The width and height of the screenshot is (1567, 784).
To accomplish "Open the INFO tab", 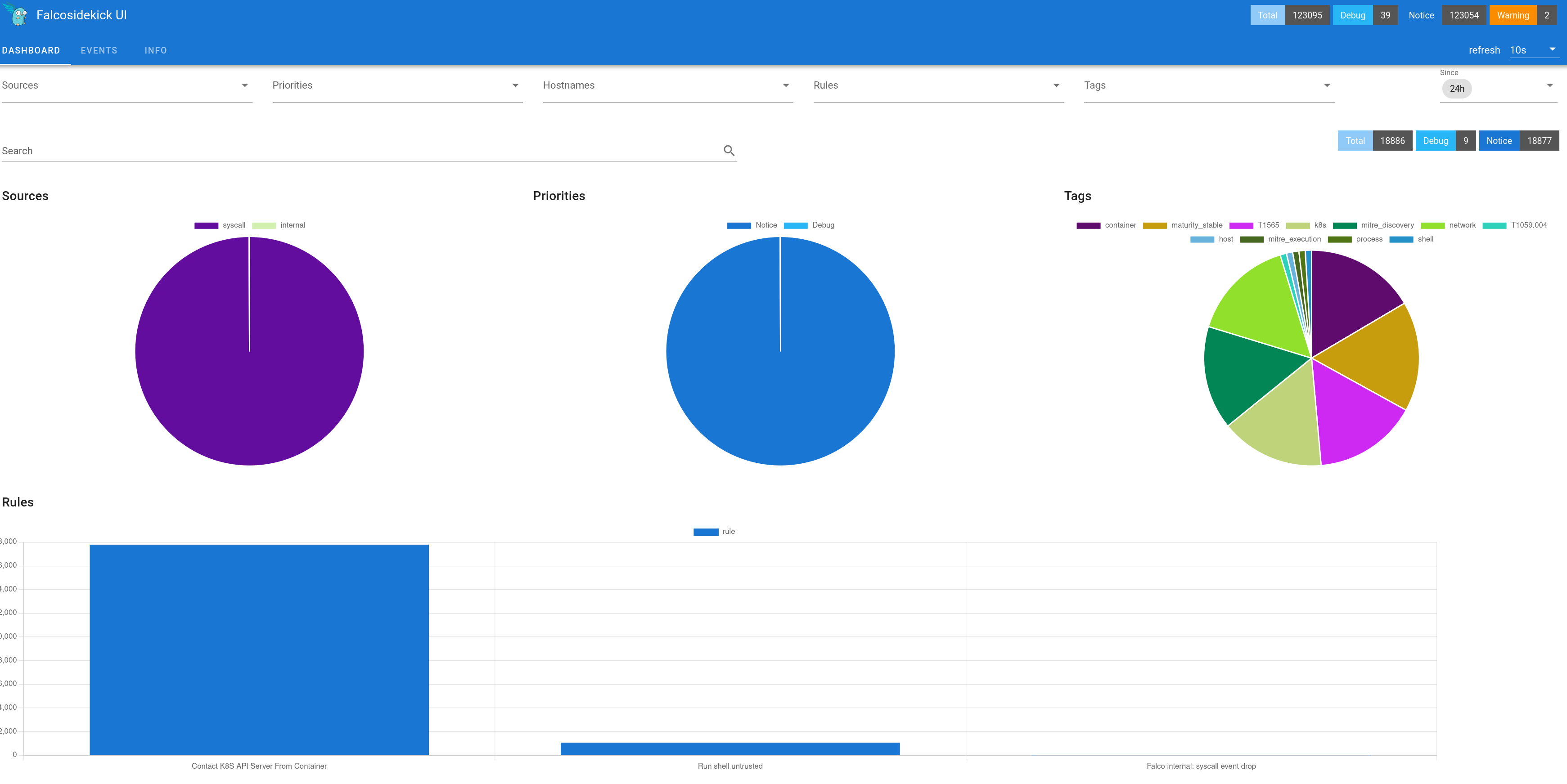I will (x=156, y=50).
